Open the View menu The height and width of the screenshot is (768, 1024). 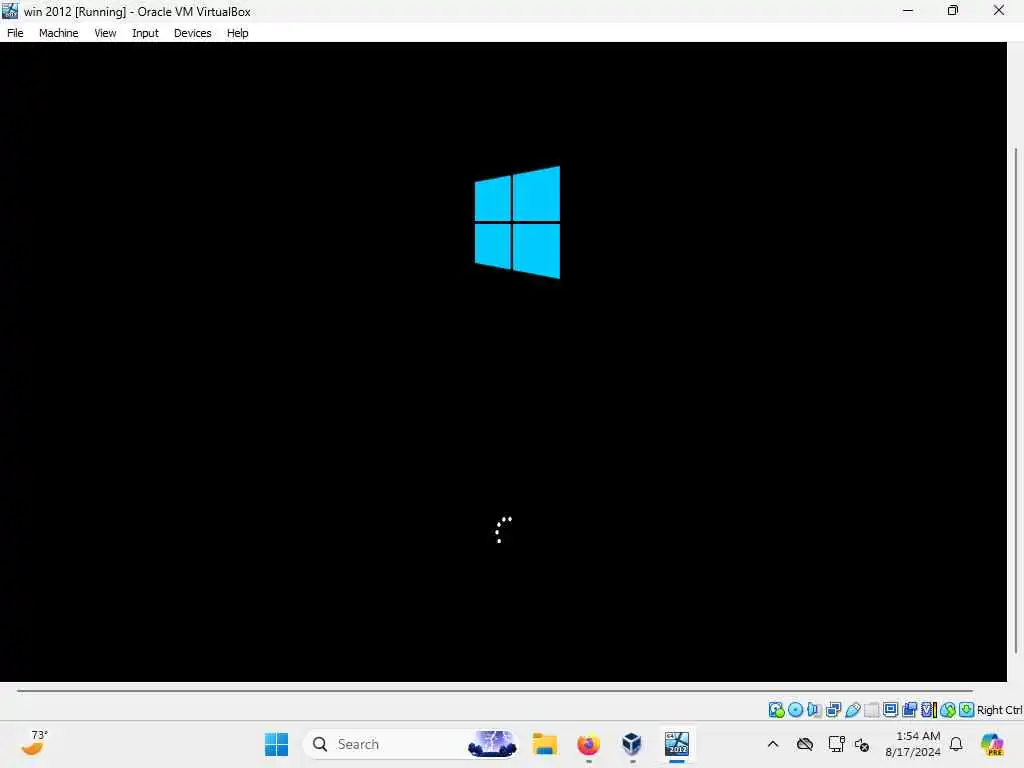coord(105,33)
